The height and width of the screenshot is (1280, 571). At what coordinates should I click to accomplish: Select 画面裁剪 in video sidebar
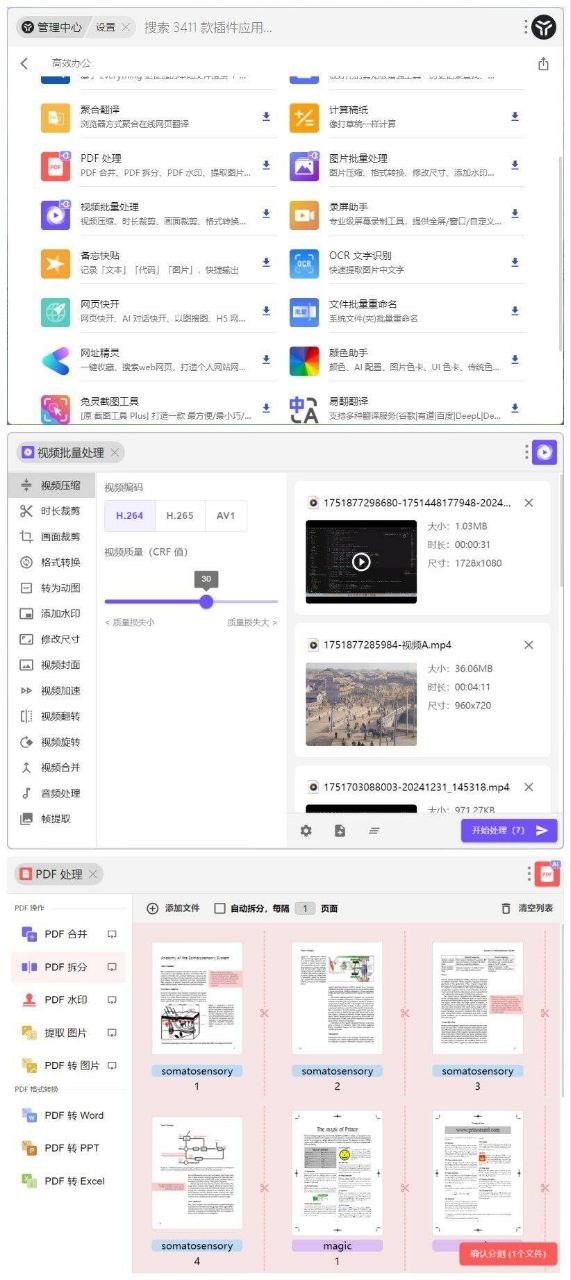[51, 536]
